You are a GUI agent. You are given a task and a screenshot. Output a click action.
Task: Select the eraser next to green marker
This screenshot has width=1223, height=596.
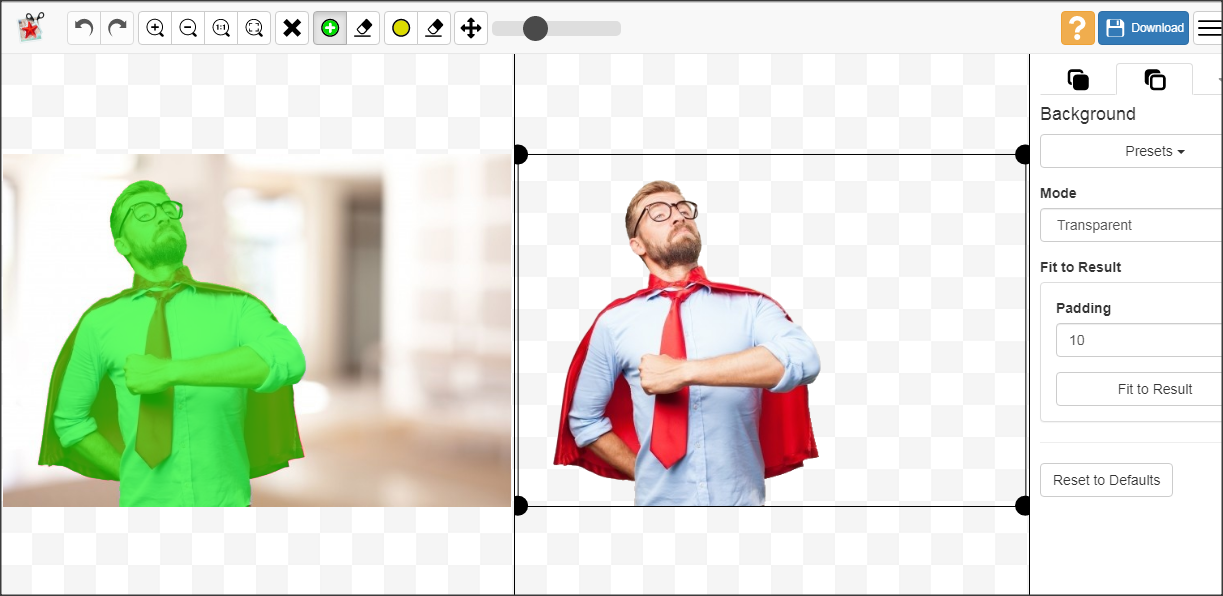363,28
